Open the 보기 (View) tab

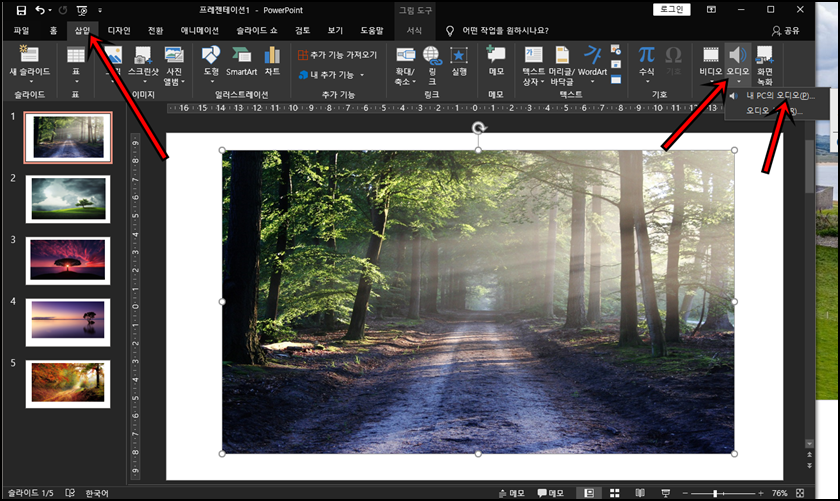[335, 31]
